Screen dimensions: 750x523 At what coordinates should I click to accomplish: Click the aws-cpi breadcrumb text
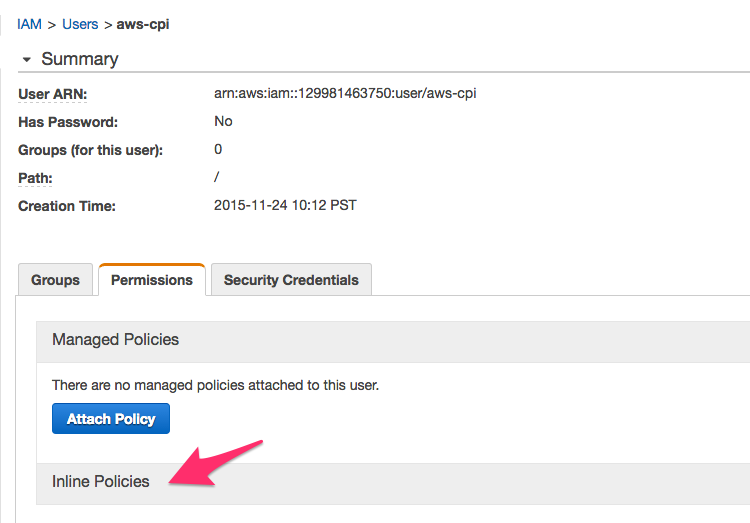click(143, 24)
